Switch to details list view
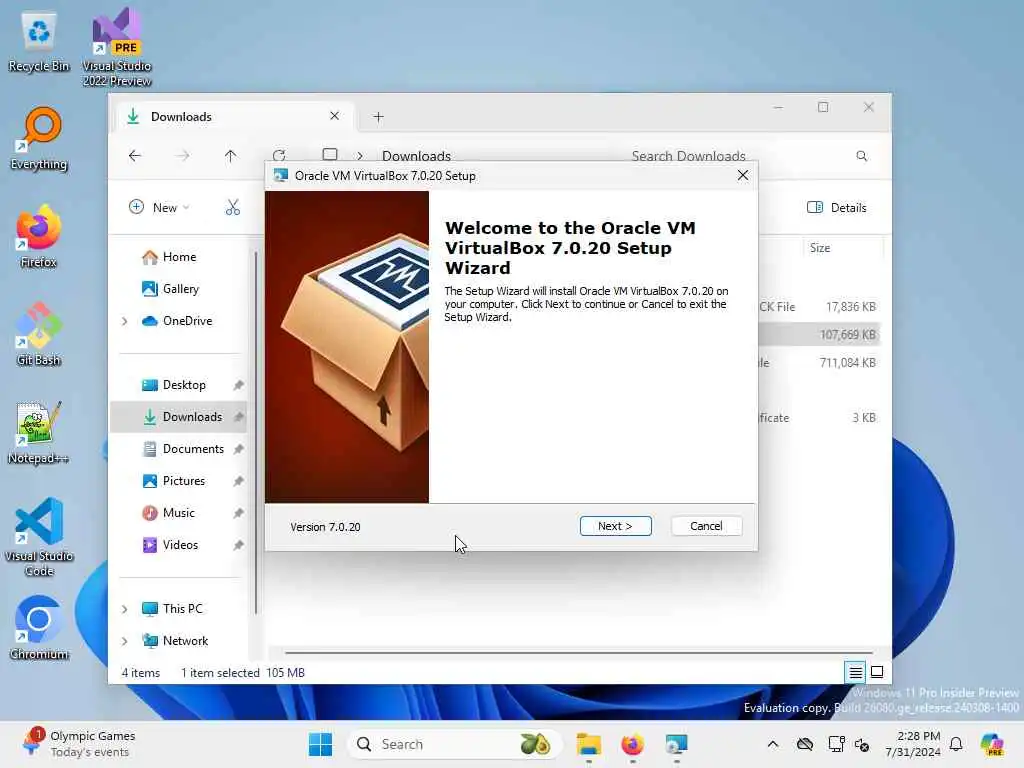1024x768 pixels. click(x=856, y=671)
